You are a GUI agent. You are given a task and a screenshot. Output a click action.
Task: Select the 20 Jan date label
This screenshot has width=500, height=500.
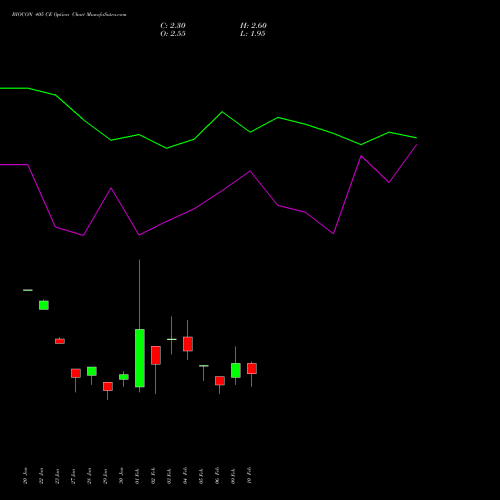click(26, 476)
